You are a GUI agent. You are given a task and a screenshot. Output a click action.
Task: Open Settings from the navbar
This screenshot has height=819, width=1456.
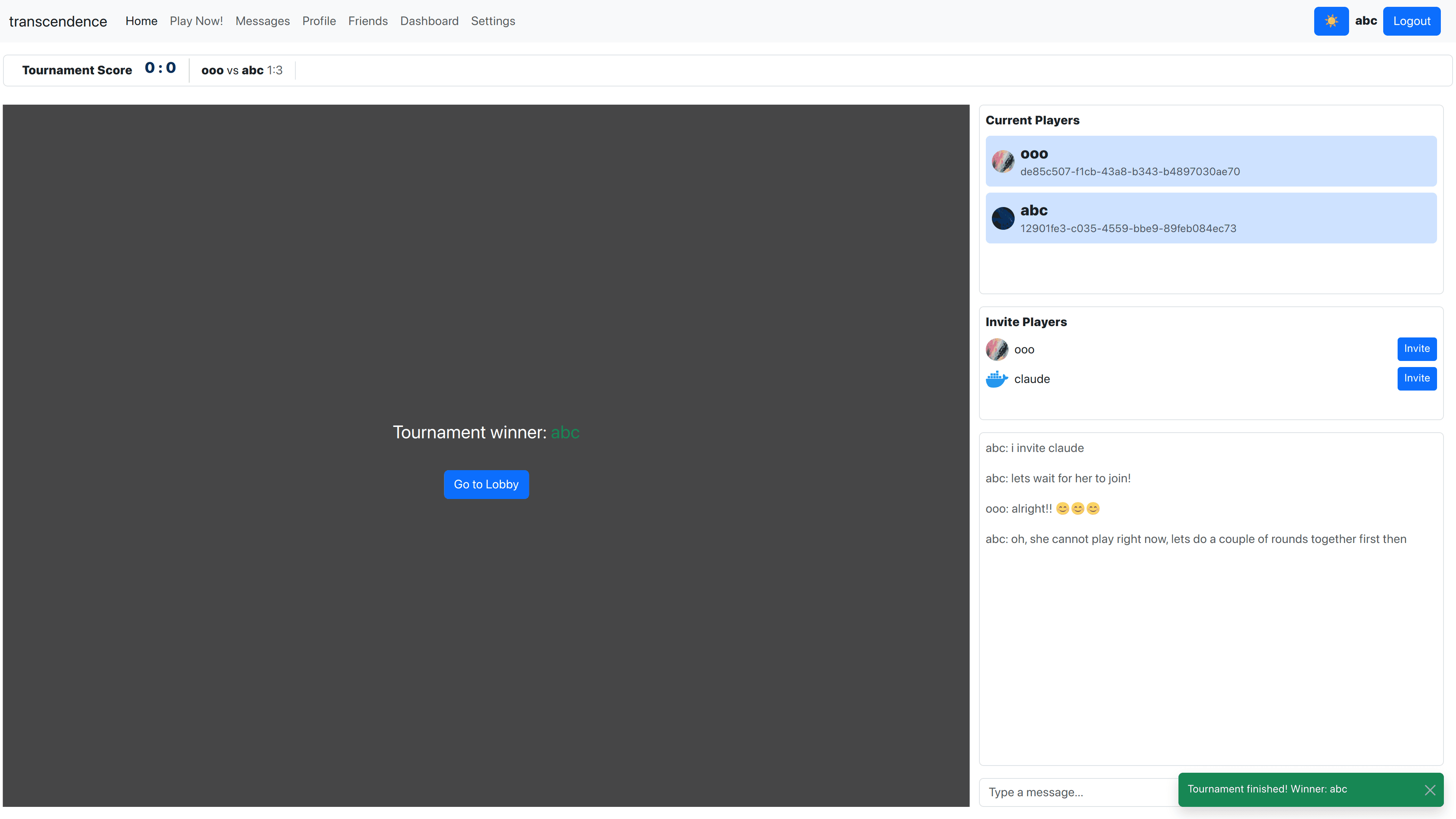tap(492, 21)
